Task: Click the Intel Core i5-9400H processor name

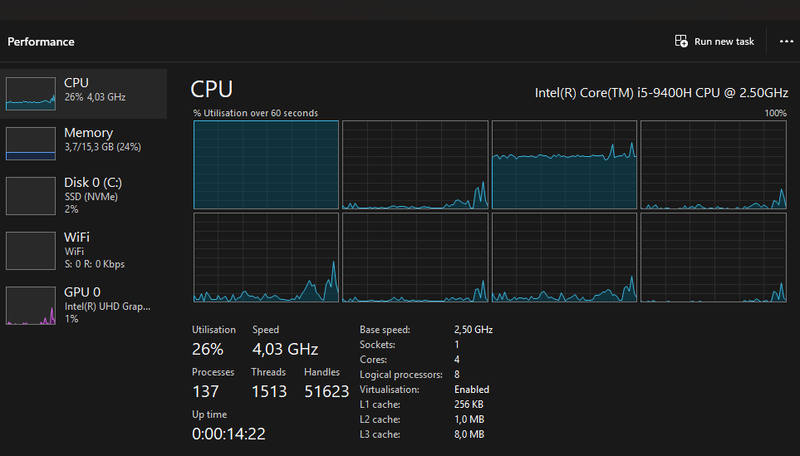Action: point(660,93)
